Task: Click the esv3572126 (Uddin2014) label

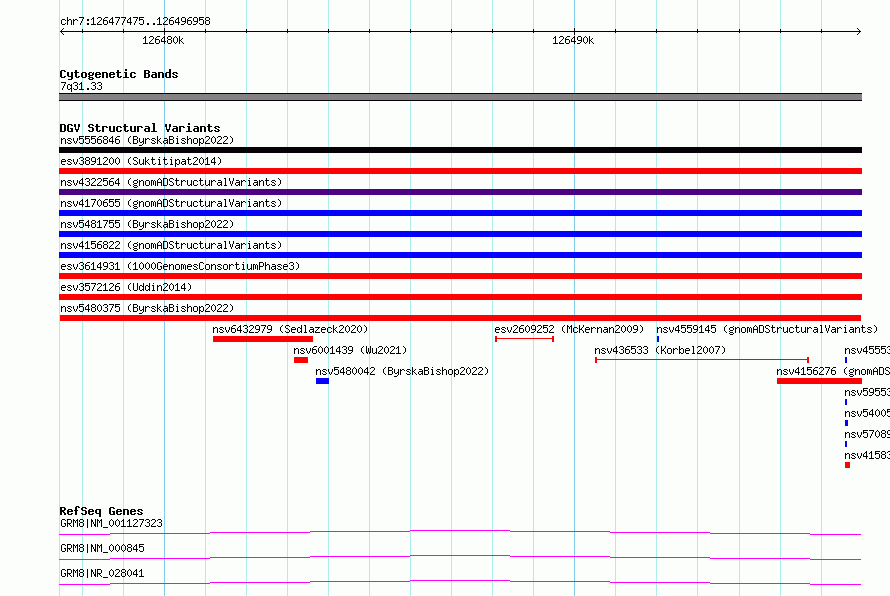Action: (126, 287)
